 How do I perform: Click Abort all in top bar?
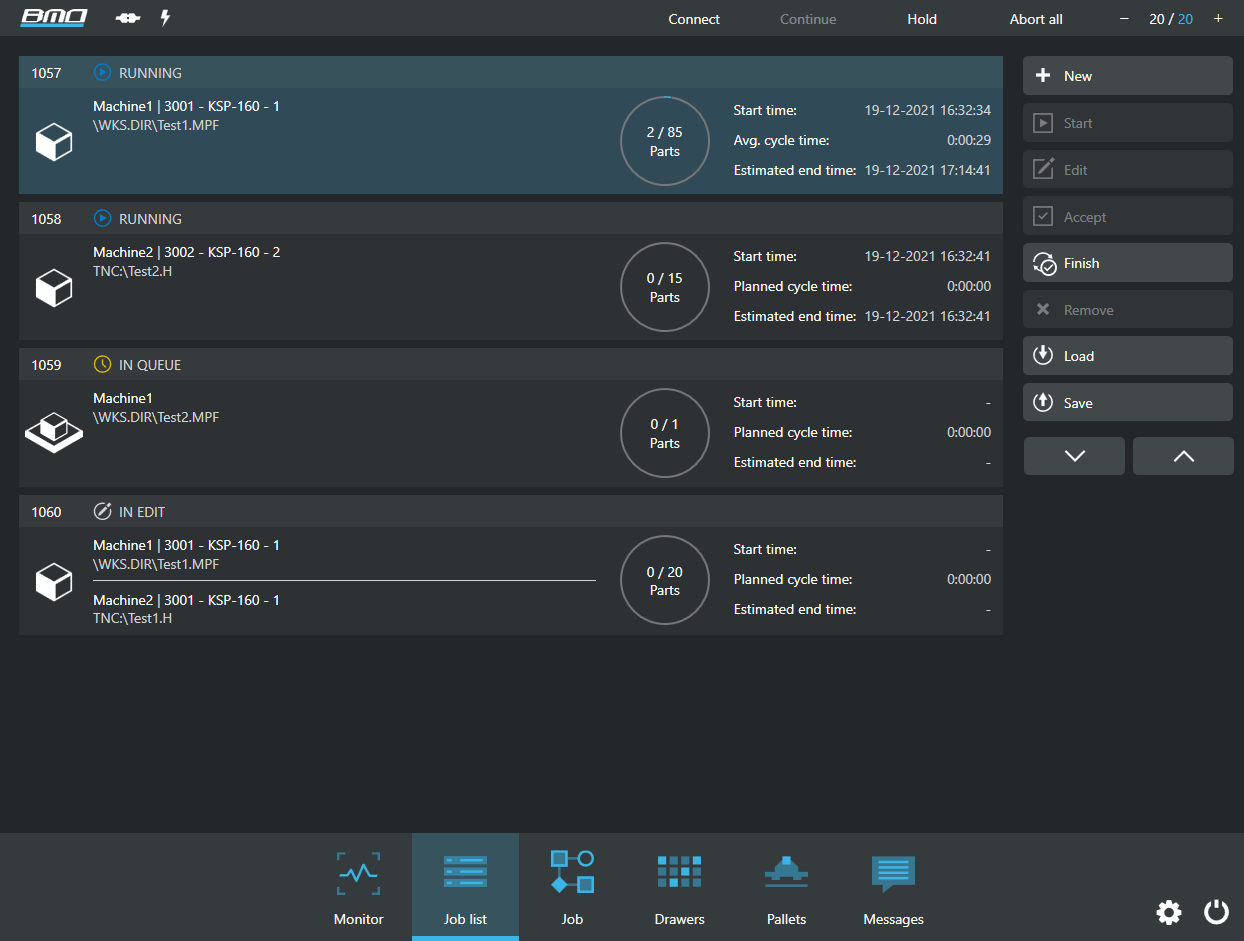[x=1035, y=19]
